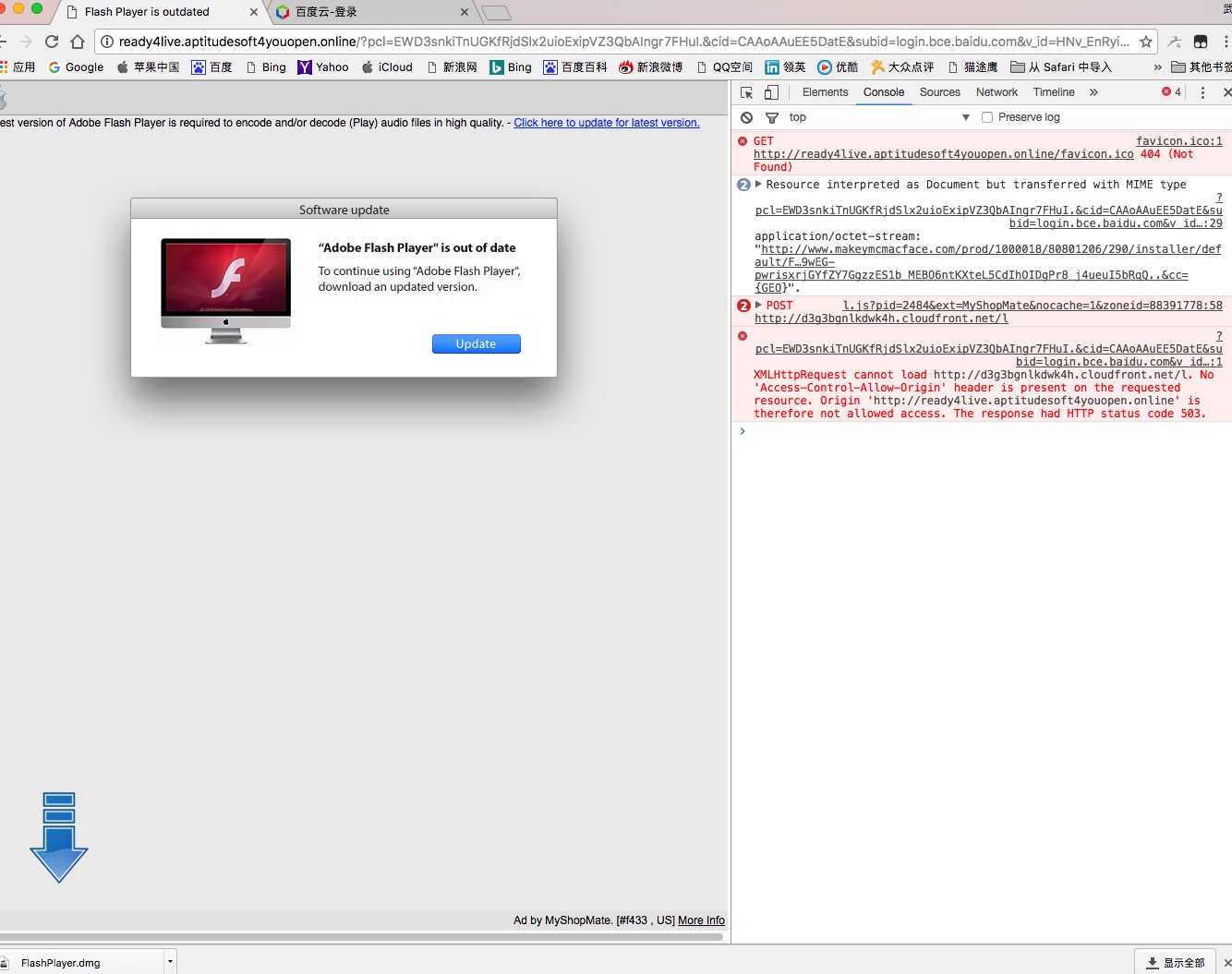This screenshot has width=1232, height=974.
Task: Click here to update for latest version link
Action: pyautogui.click(x=607, y=123)
